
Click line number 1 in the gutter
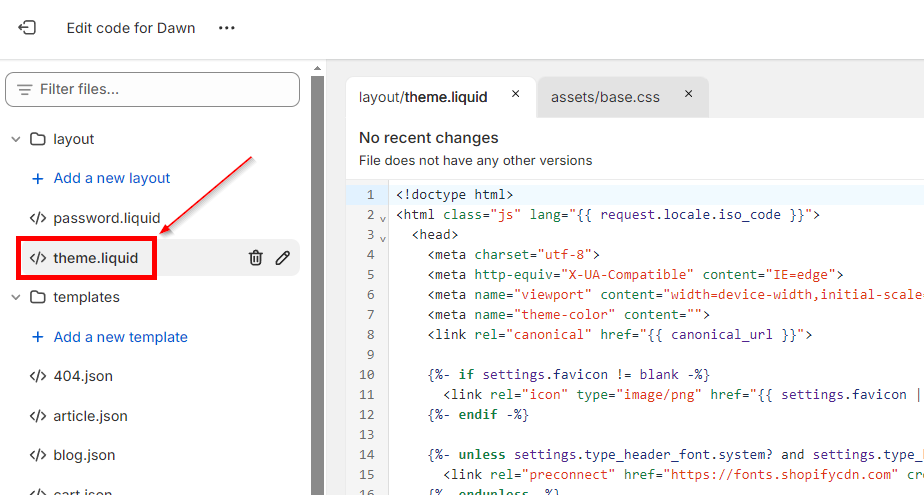click(371, 194)
